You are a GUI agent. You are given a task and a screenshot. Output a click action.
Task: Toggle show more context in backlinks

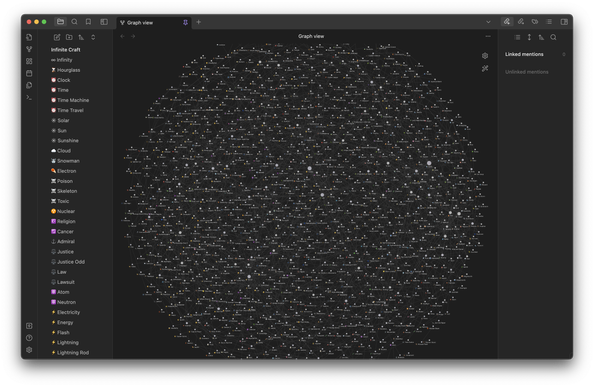(529, 37)
